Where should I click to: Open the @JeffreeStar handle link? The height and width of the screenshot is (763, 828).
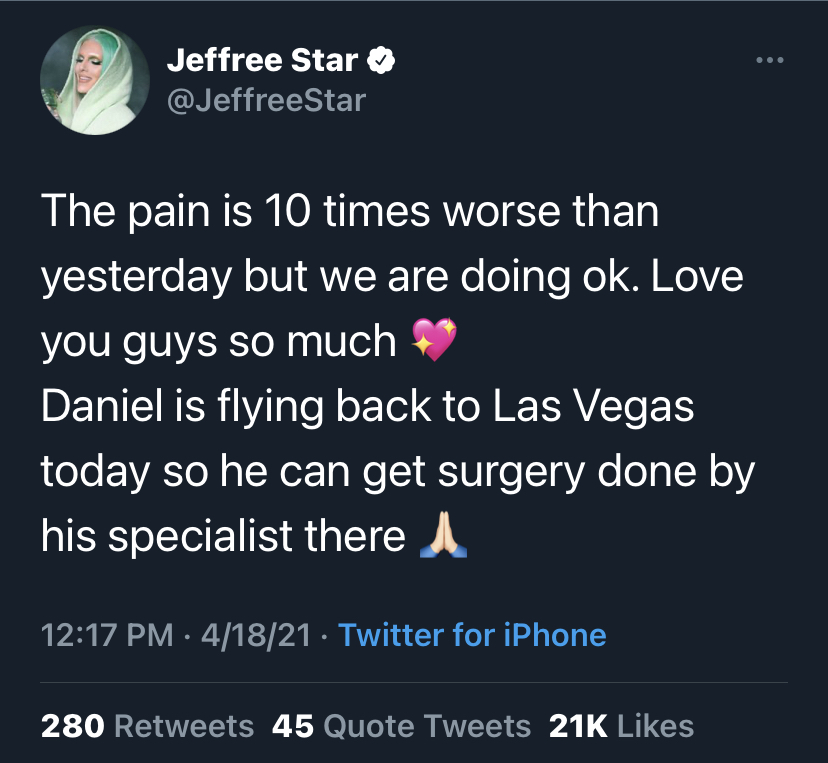click(x=267, y=100)
